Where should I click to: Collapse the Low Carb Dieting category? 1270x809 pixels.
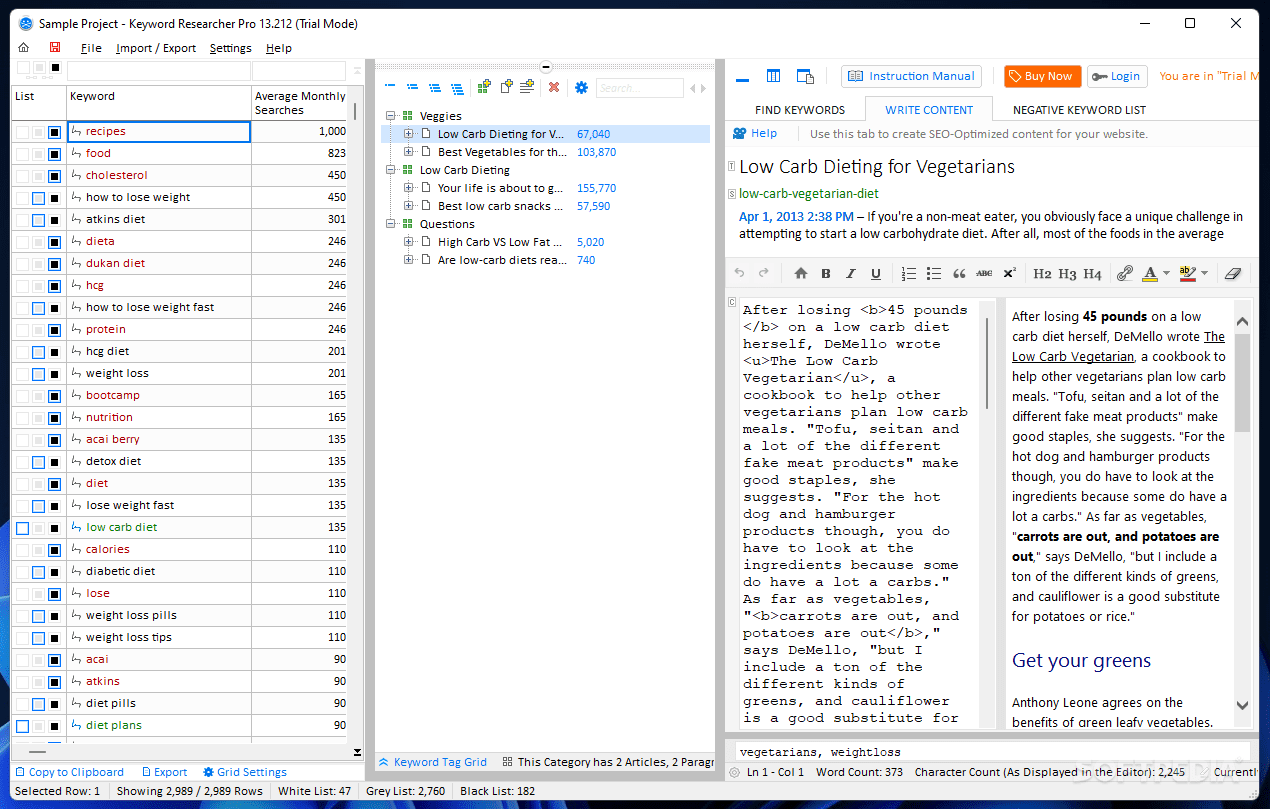pyautogui.click(x=391, y=170)
